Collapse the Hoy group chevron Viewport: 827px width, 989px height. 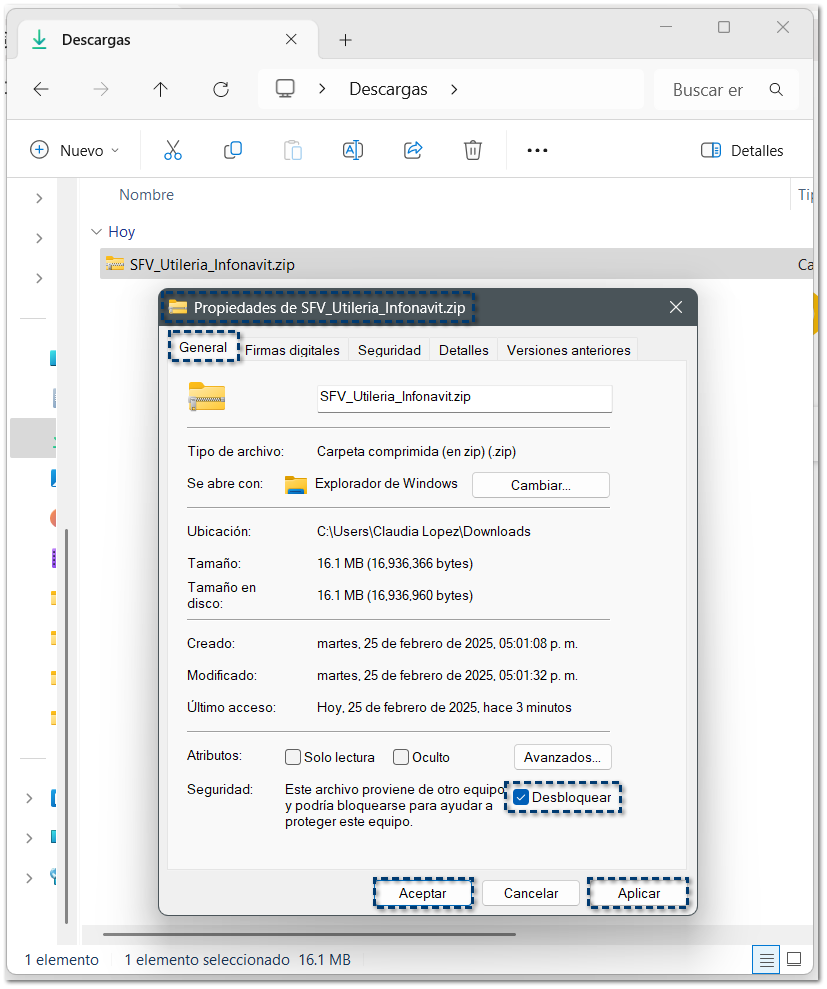click(96, 231)
